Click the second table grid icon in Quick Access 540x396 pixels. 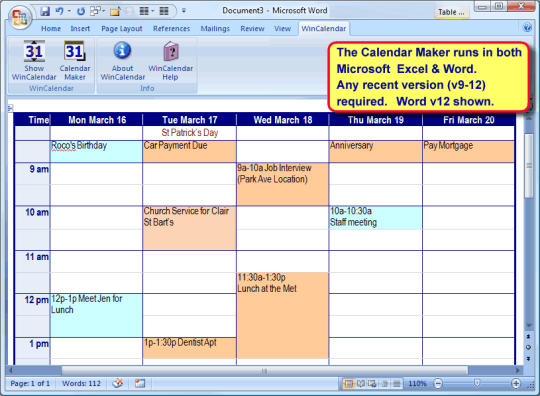(164, 11)
